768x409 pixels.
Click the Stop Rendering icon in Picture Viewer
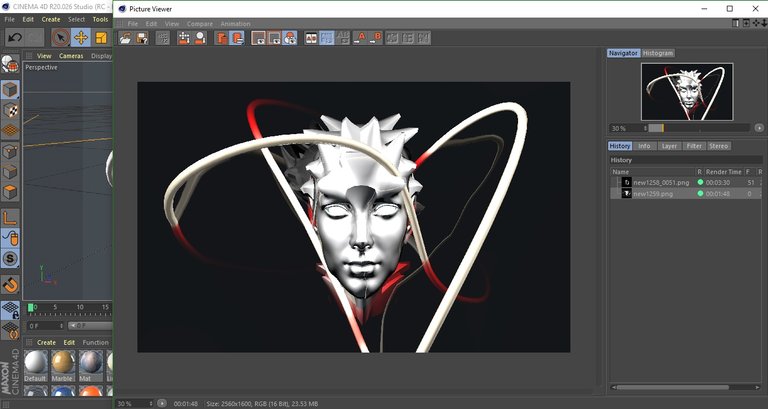(x=163, y=38)
